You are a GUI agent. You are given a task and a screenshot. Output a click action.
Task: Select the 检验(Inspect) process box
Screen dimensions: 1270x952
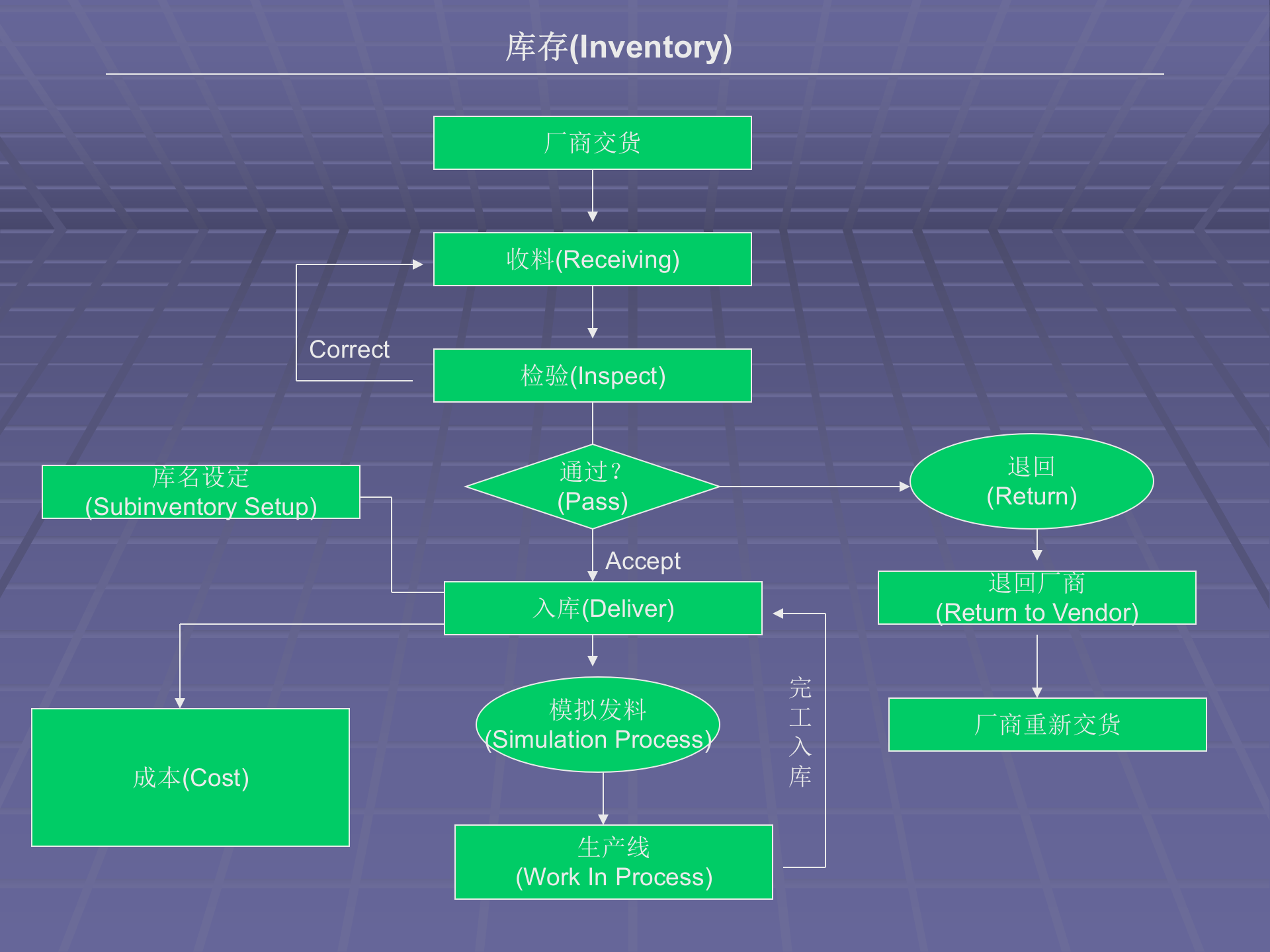pyautogui.click(x=592, y=376)
